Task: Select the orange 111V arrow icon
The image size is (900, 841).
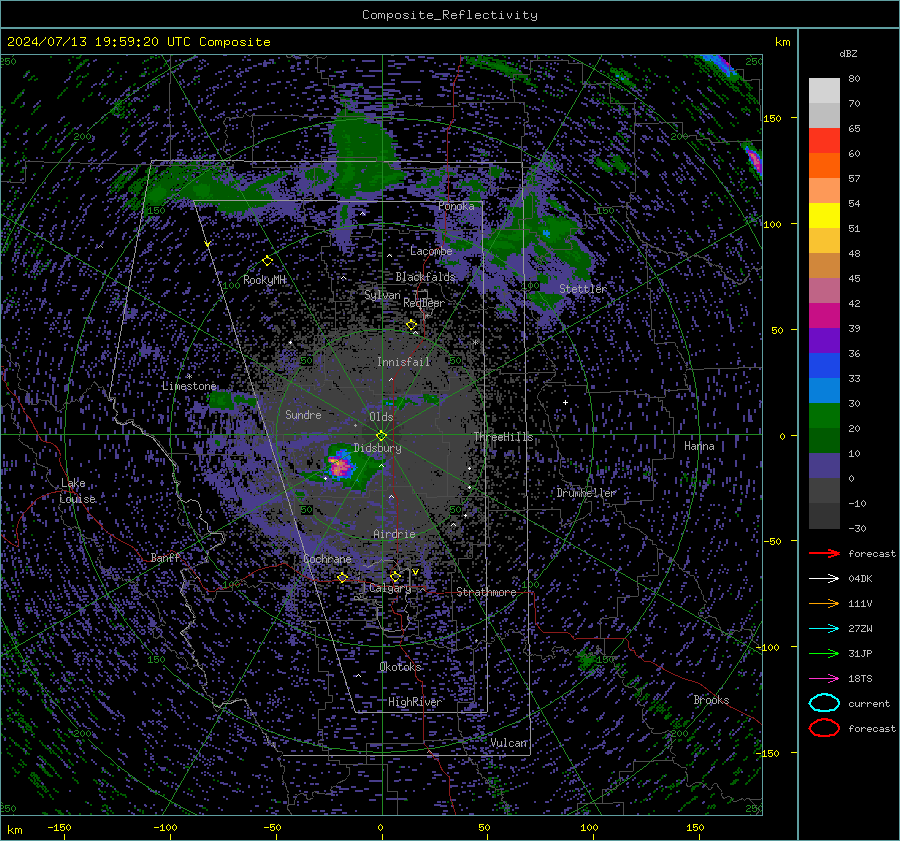Action: (824, 603)
